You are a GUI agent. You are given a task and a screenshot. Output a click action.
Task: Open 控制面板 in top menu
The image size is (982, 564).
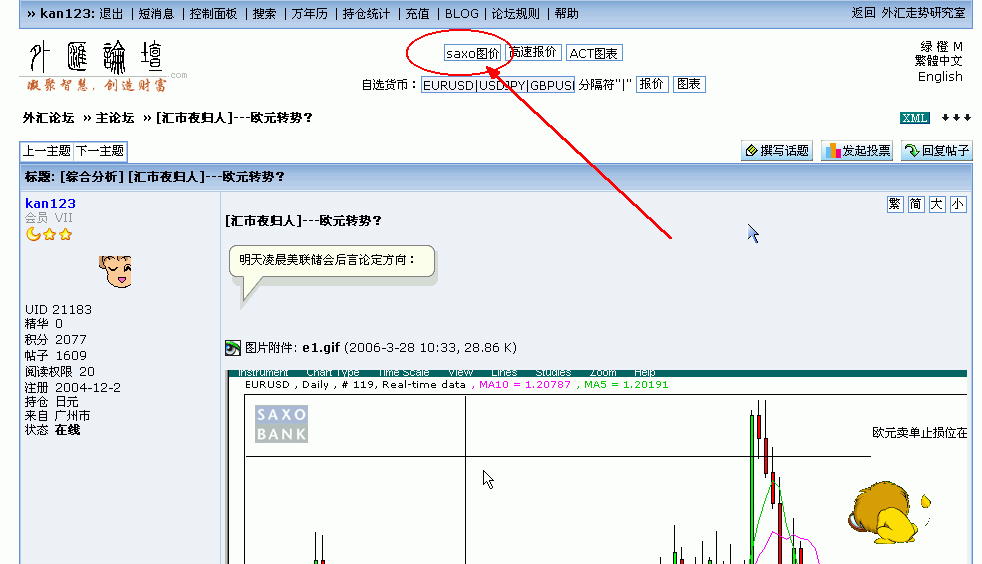pos(213,14)
